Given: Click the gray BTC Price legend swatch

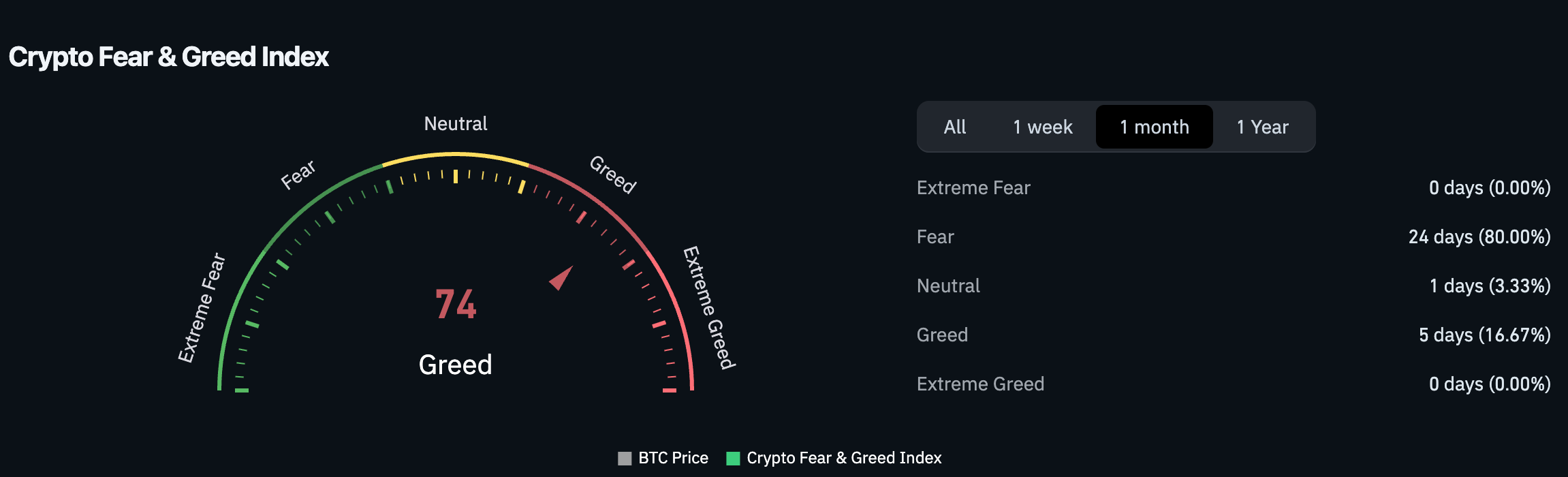Looking at the screenshot, I should 625,459.
